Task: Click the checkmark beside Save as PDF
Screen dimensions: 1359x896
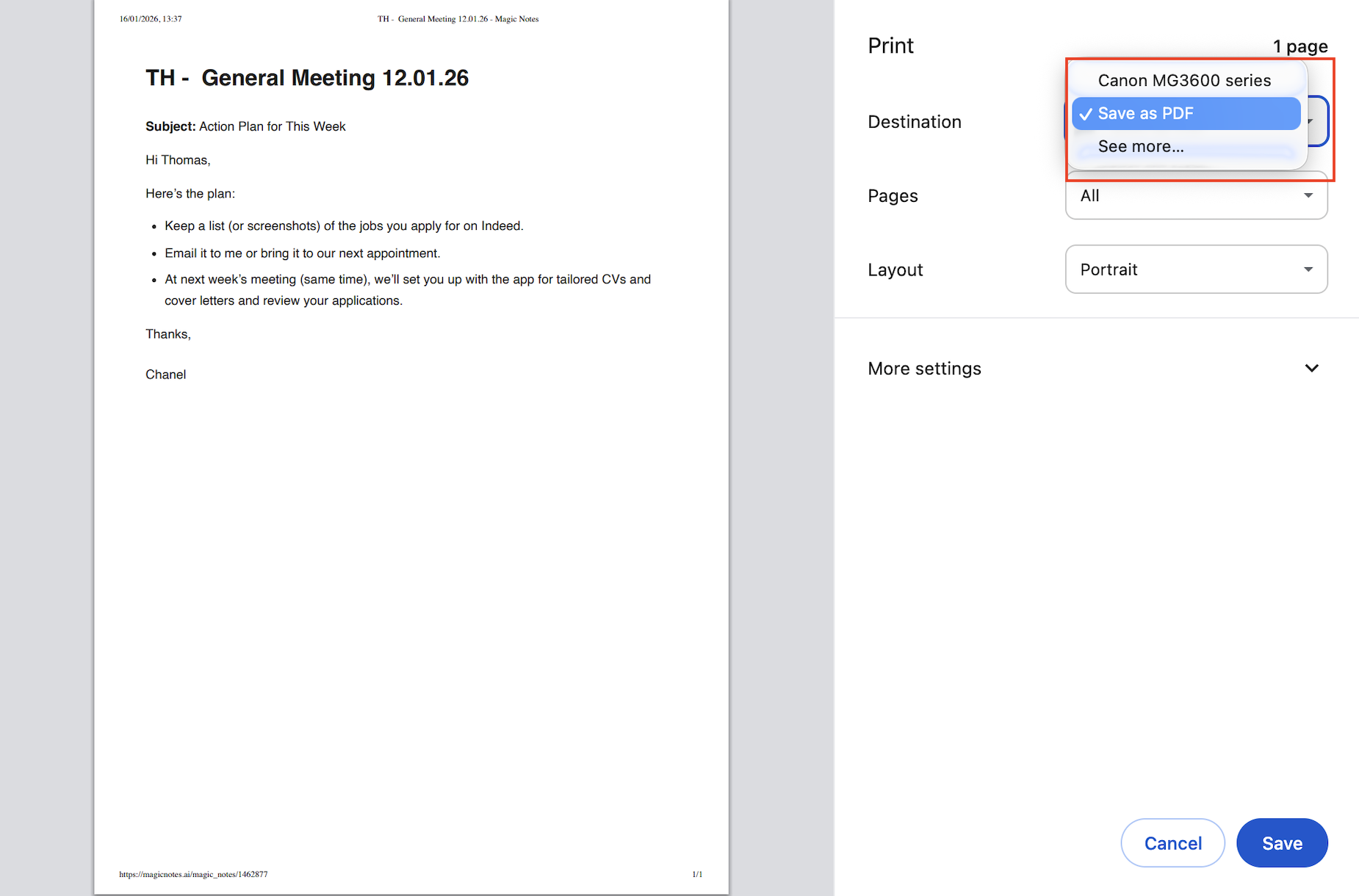Action: coord(1085,115)
